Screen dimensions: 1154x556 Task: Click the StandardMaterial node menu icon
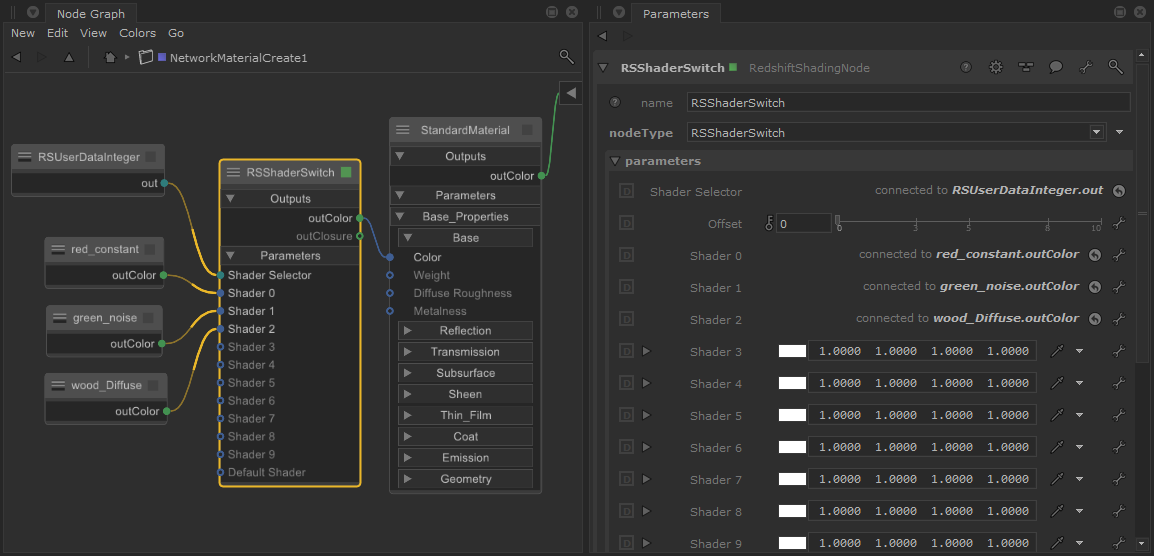coord(403,130)
